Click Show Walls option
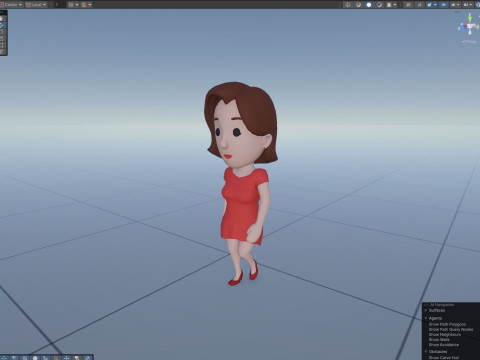Viewport: 480px width, 360px height. [x=439, y=340]
